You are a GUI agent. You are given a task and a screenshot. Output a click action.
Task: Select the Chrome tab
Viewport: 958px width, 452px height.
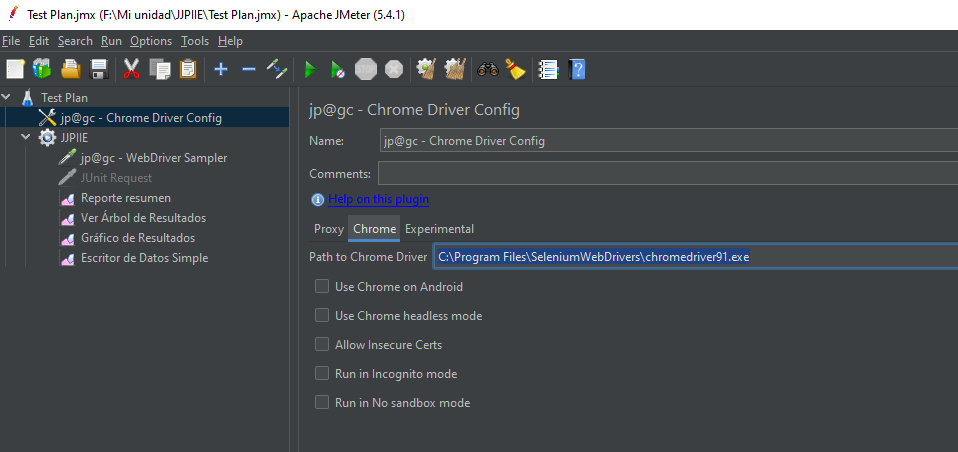[375, 229]
